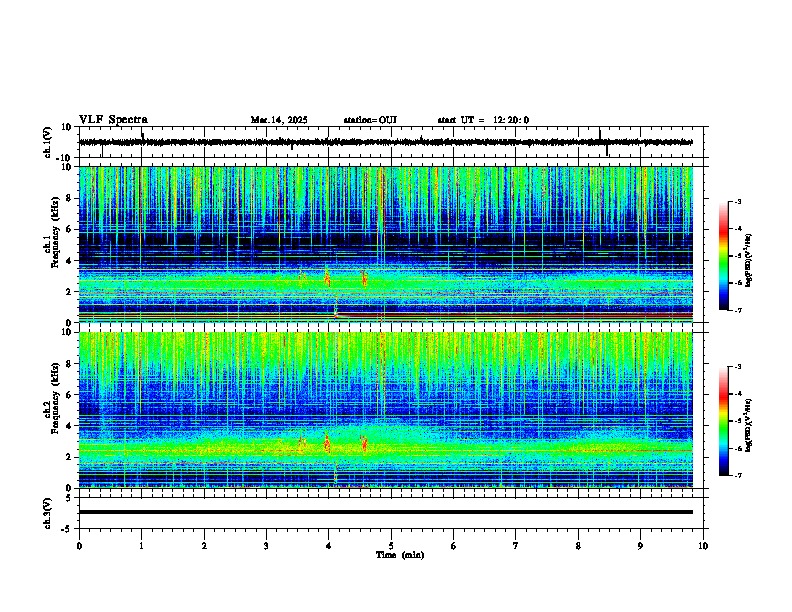
Task: Click the x-axis tick label '0'
Action: [x=79, y=546]
